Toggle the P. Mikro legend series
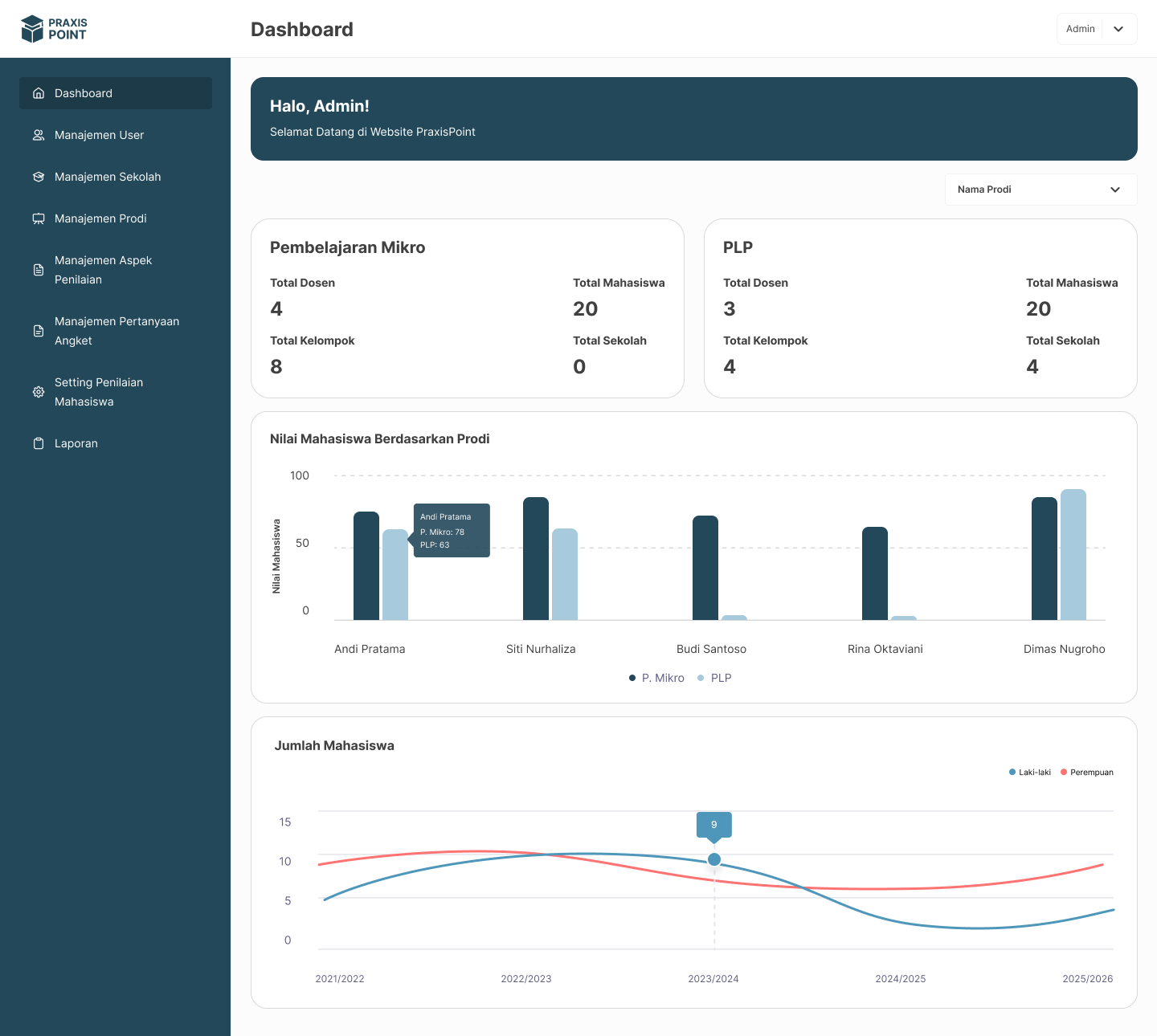The image size is (1157, 1036). (x=656, y=678)
